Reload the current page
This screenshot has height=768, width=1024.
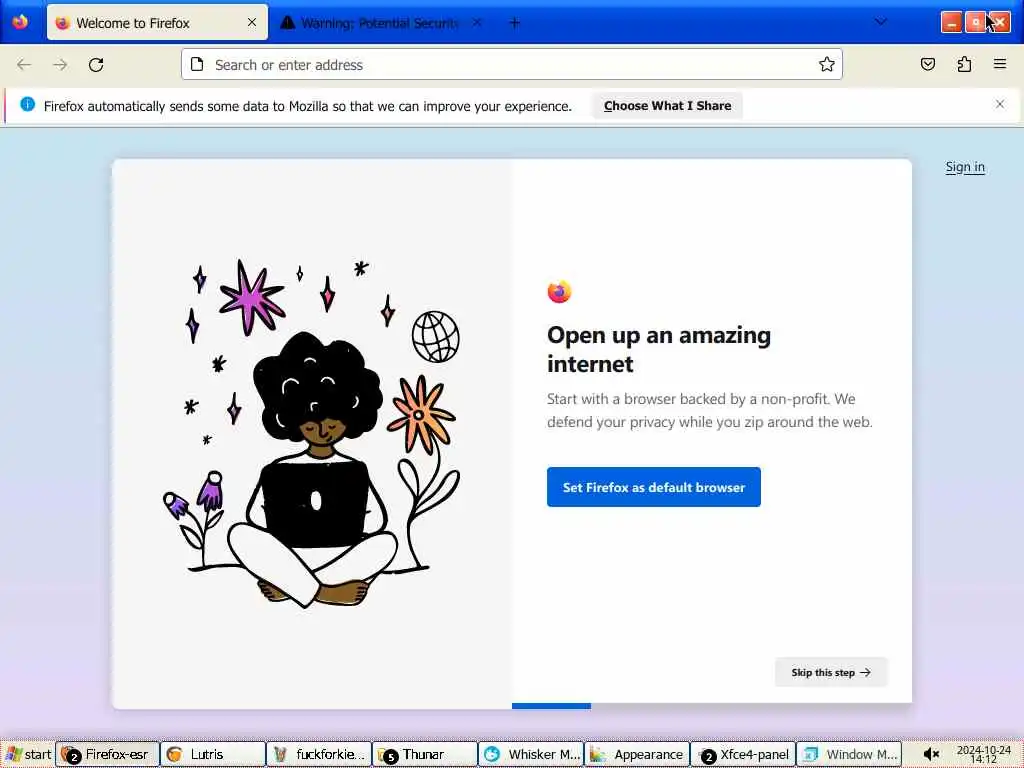96,65
